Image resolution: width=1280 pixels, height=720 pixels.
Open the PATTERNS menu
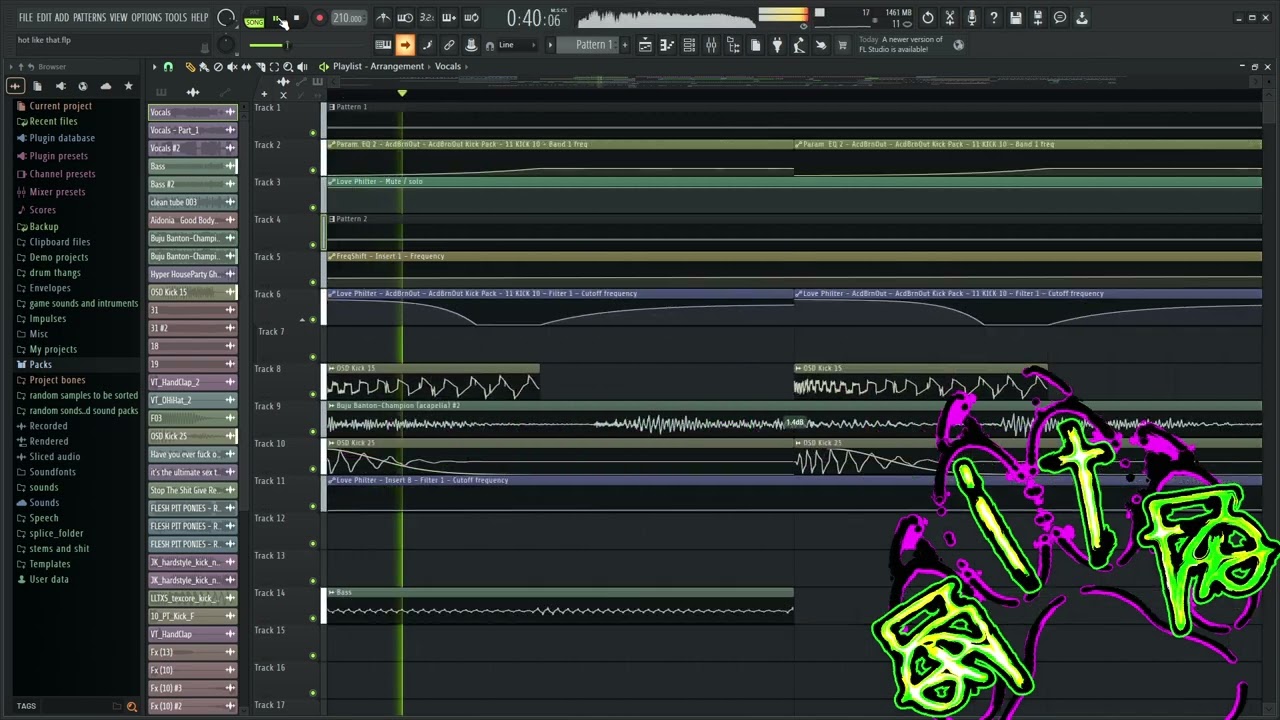[89, 18]
